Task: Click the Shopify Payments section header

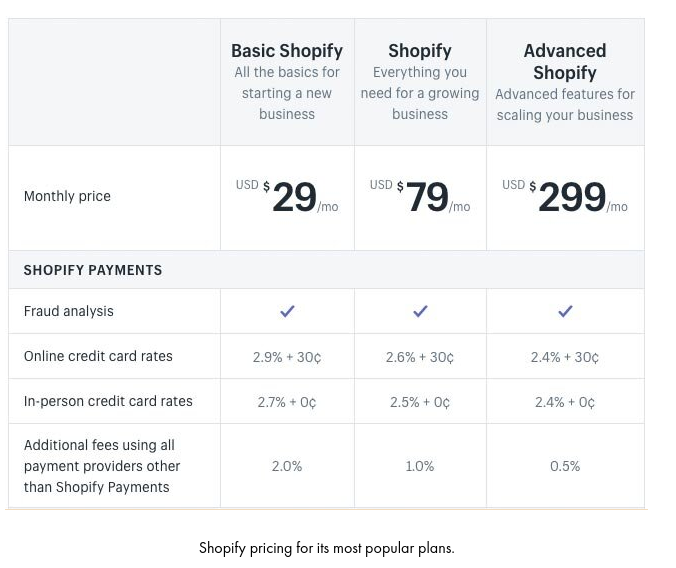Action: (93, 270)
